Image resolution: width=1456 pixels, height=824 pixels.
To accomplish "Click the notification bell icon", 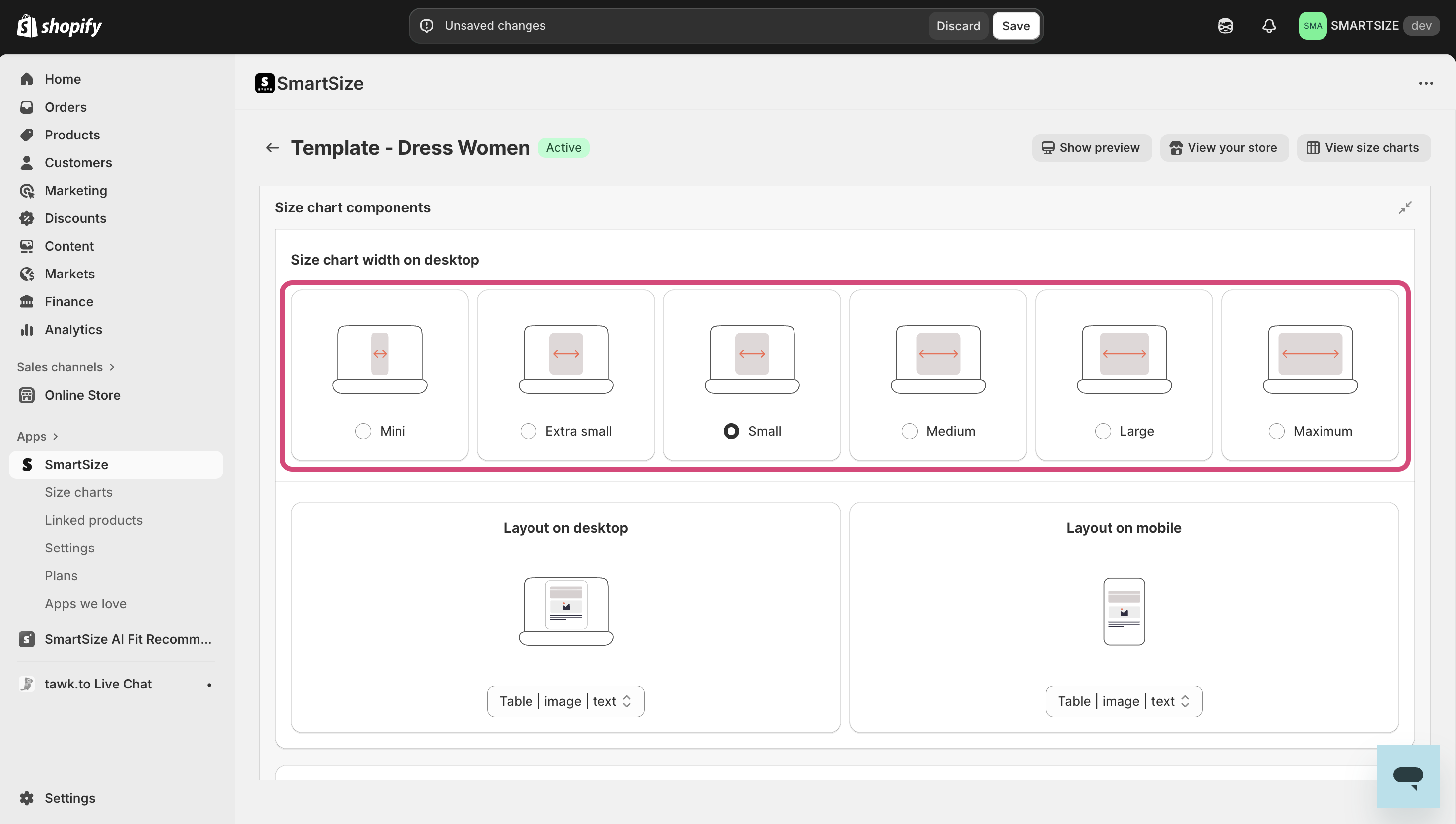I will coord(1269,26).
